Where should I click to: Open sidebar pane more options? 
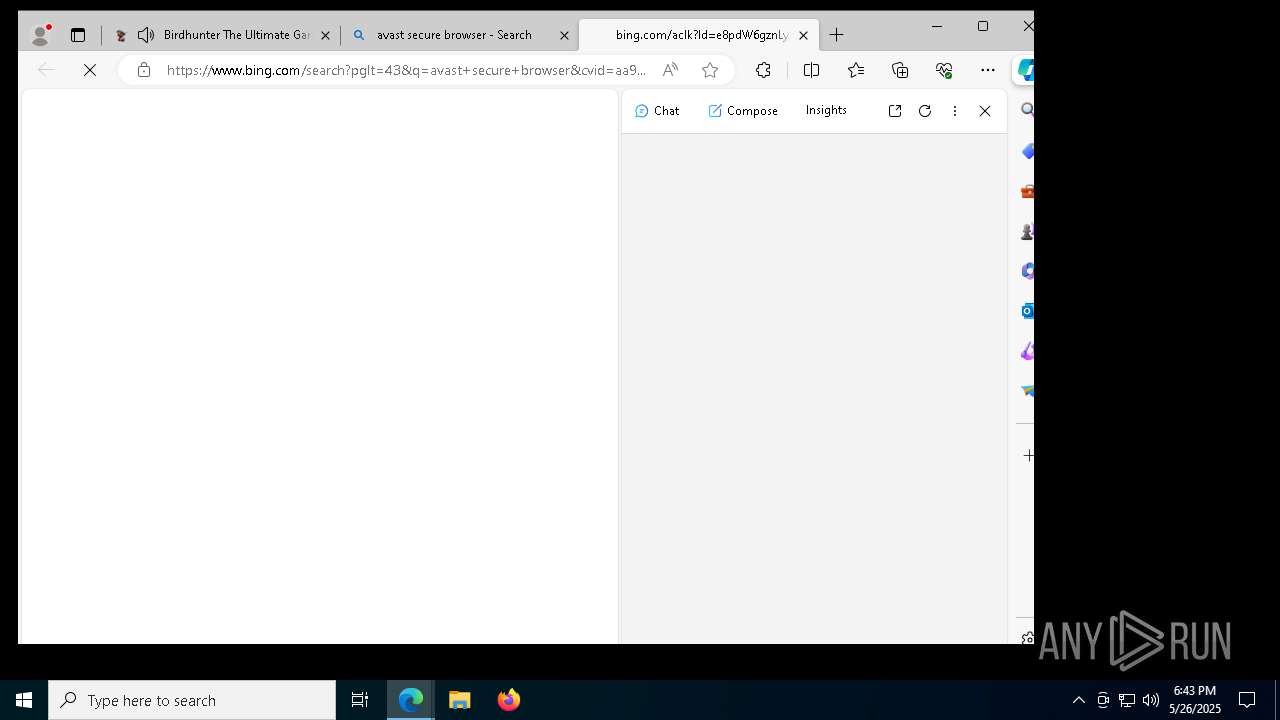[x=955, y=111]
